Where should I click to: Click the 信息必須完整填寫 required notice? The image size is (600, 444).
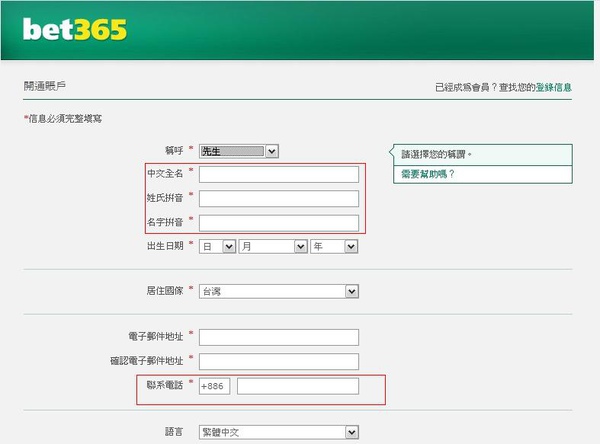click(64, 120)
